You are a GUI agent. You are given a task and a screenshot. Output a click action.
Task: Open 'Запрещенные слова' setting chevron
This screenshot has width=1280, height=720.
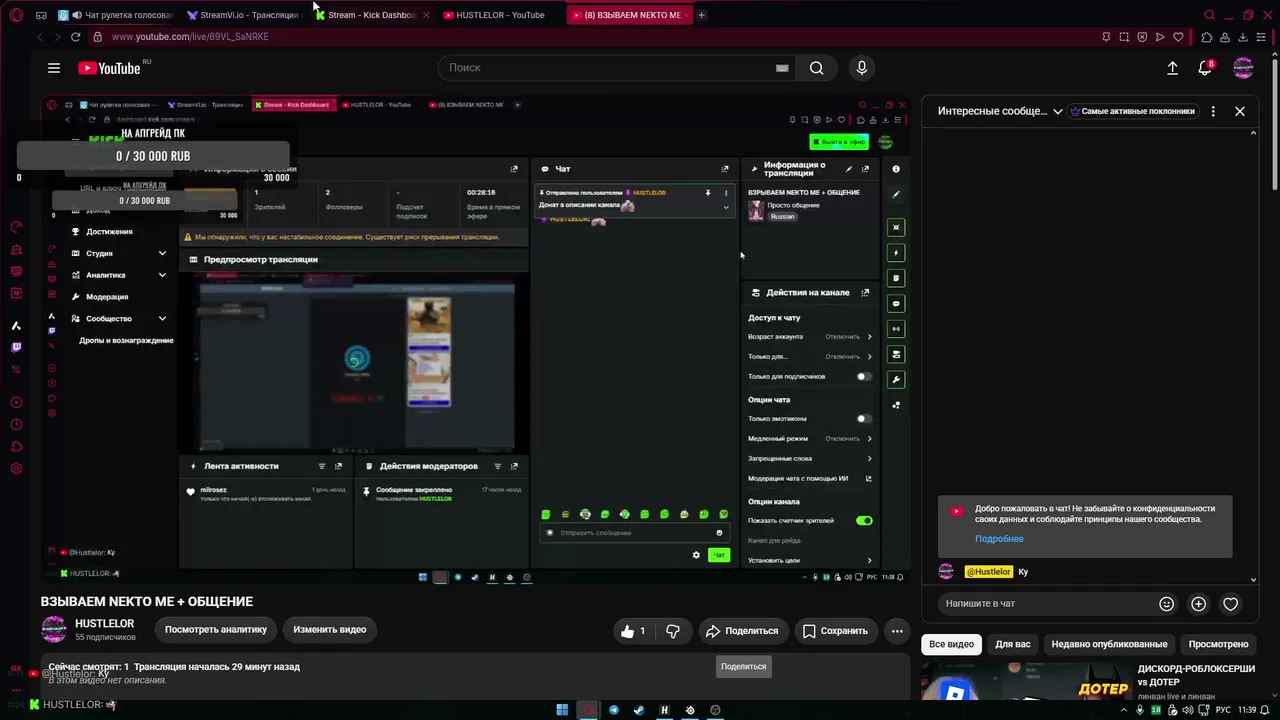869,459
